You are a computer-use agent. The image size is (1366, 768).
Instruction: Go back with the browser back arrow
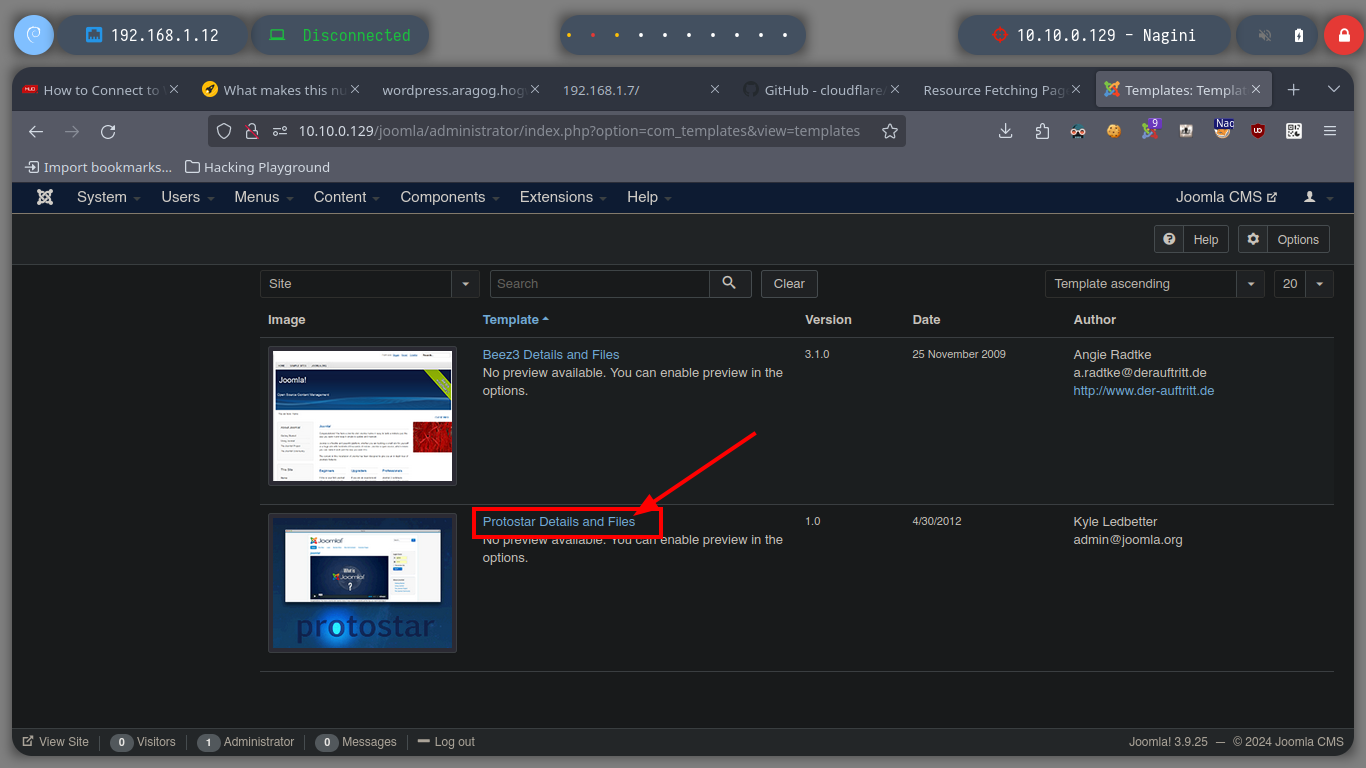click(x=36, y=131)
